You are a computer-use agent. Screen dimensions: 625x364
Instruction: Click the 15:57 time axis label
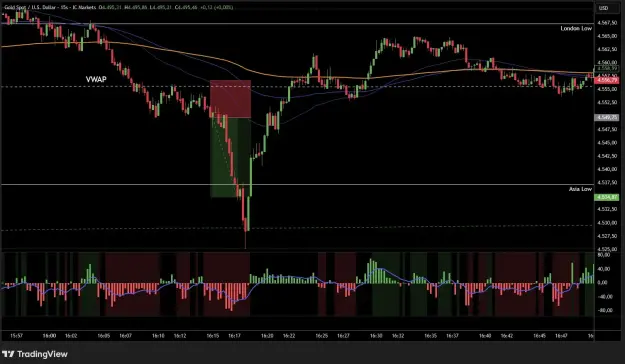[16, 336]
